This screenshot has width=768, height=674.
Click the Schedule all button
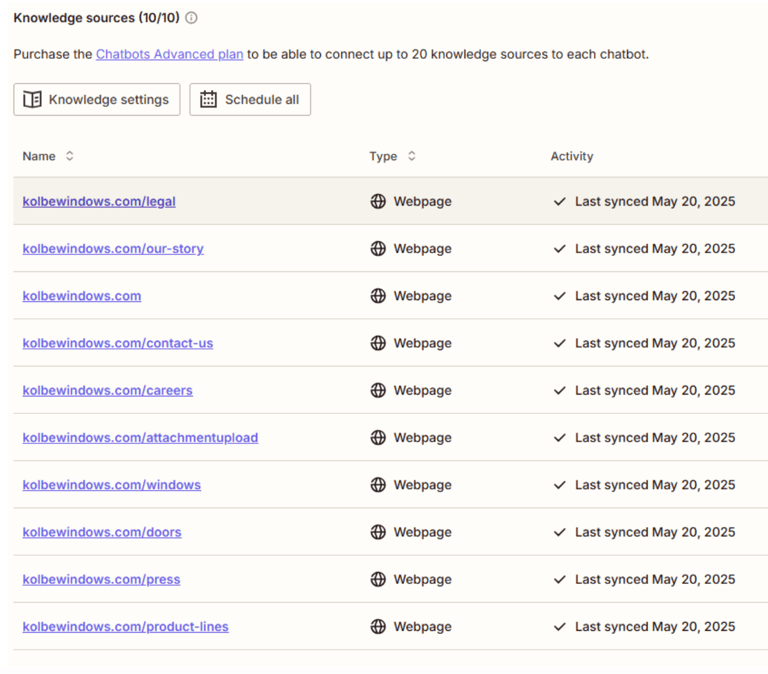(250, 99)
